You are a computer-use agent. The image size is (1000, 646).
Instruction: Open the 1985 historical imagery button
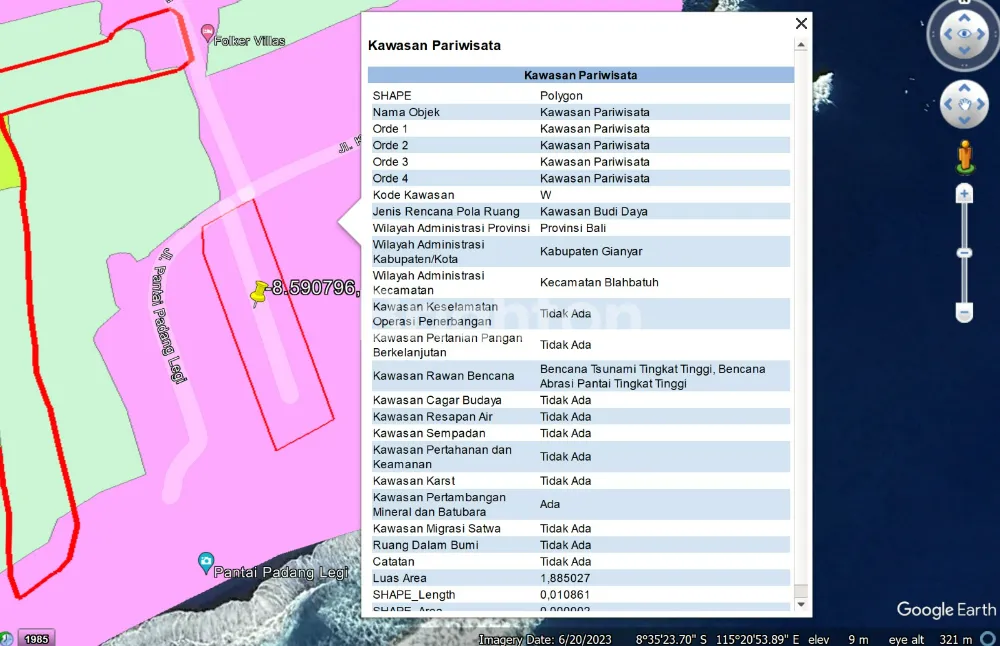point(35,638)
